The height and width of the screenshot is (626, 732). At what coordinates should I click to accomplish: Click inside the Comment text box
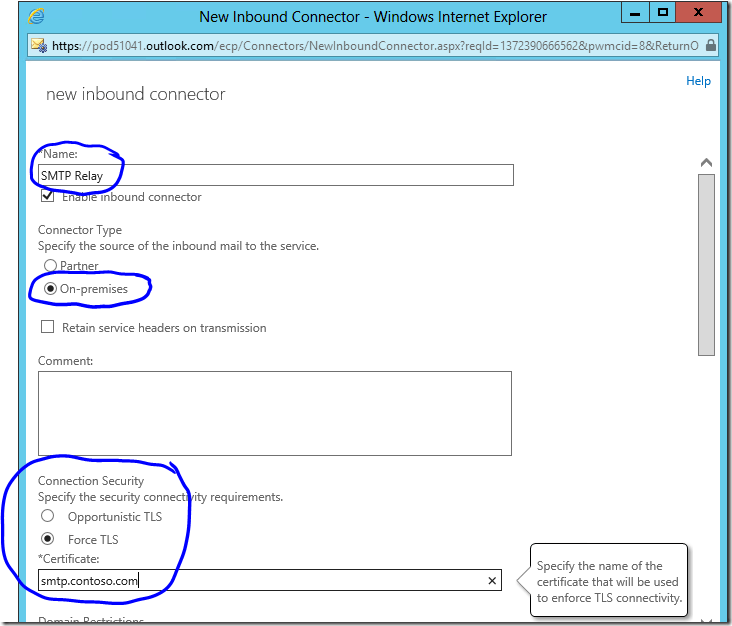[x=275, y=413]
